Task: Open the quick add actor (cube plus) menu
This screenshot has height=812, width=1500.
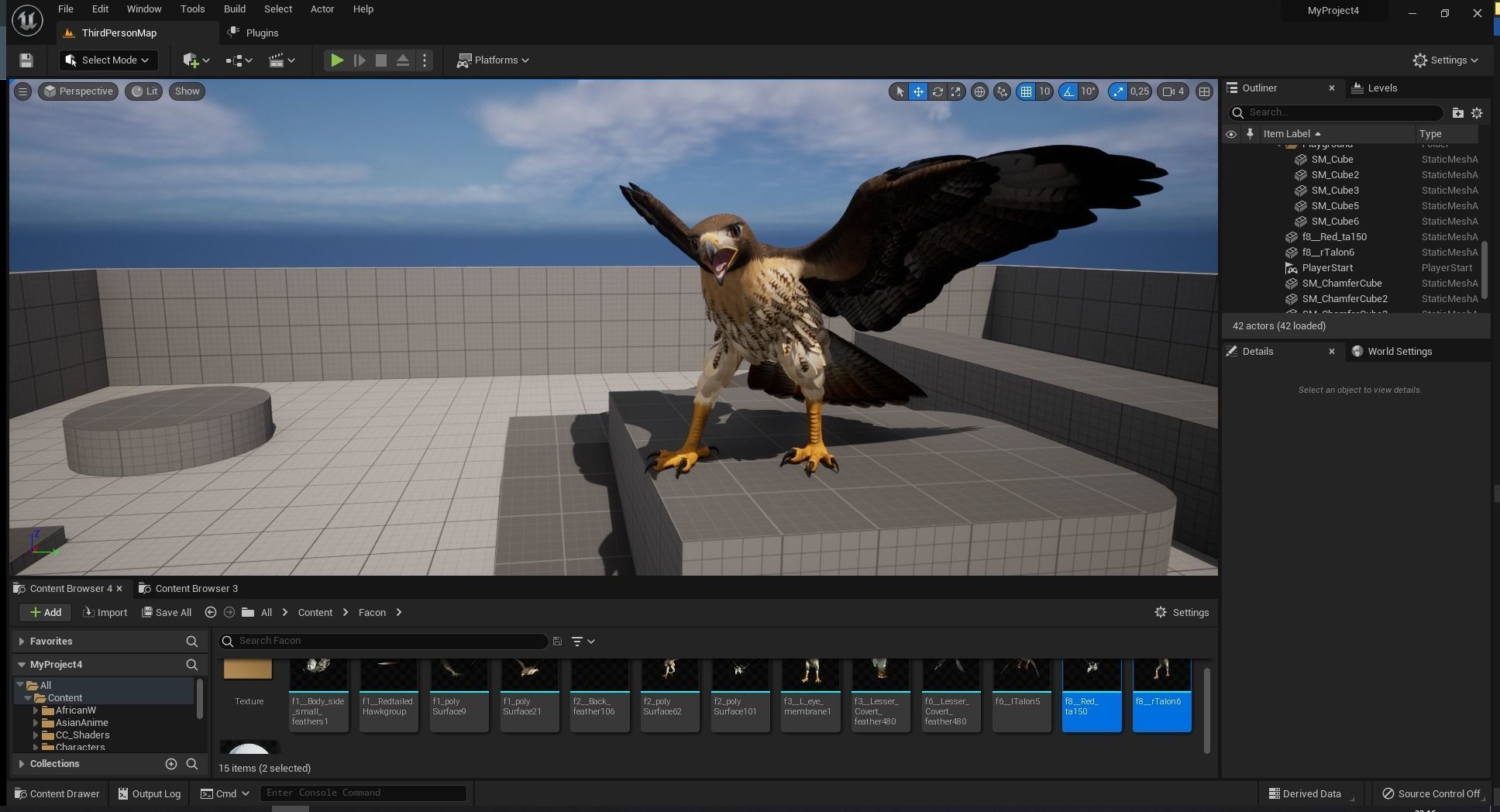Action: pos(196,60)
